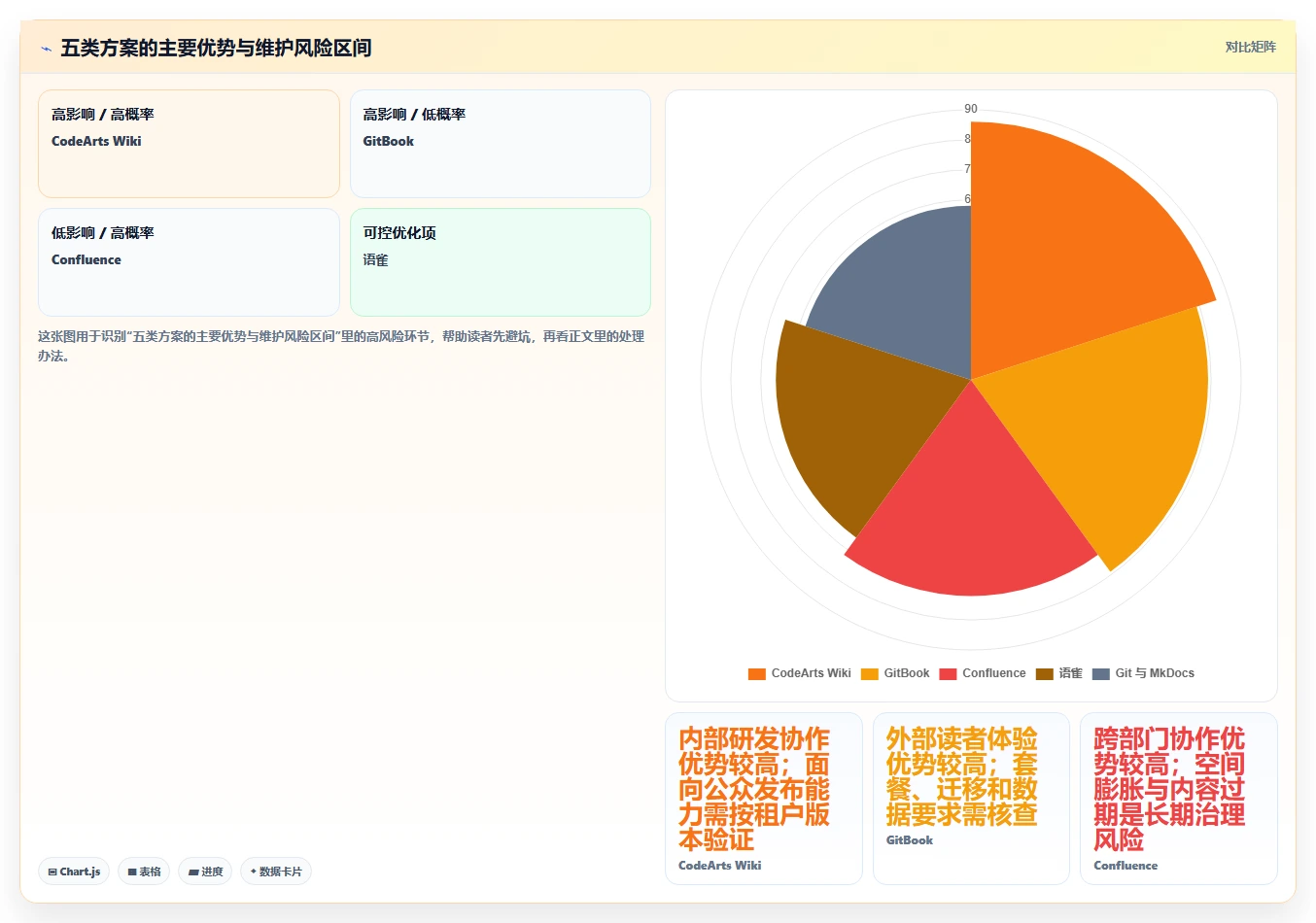Click the blue lightning icon beside the title

46,49
